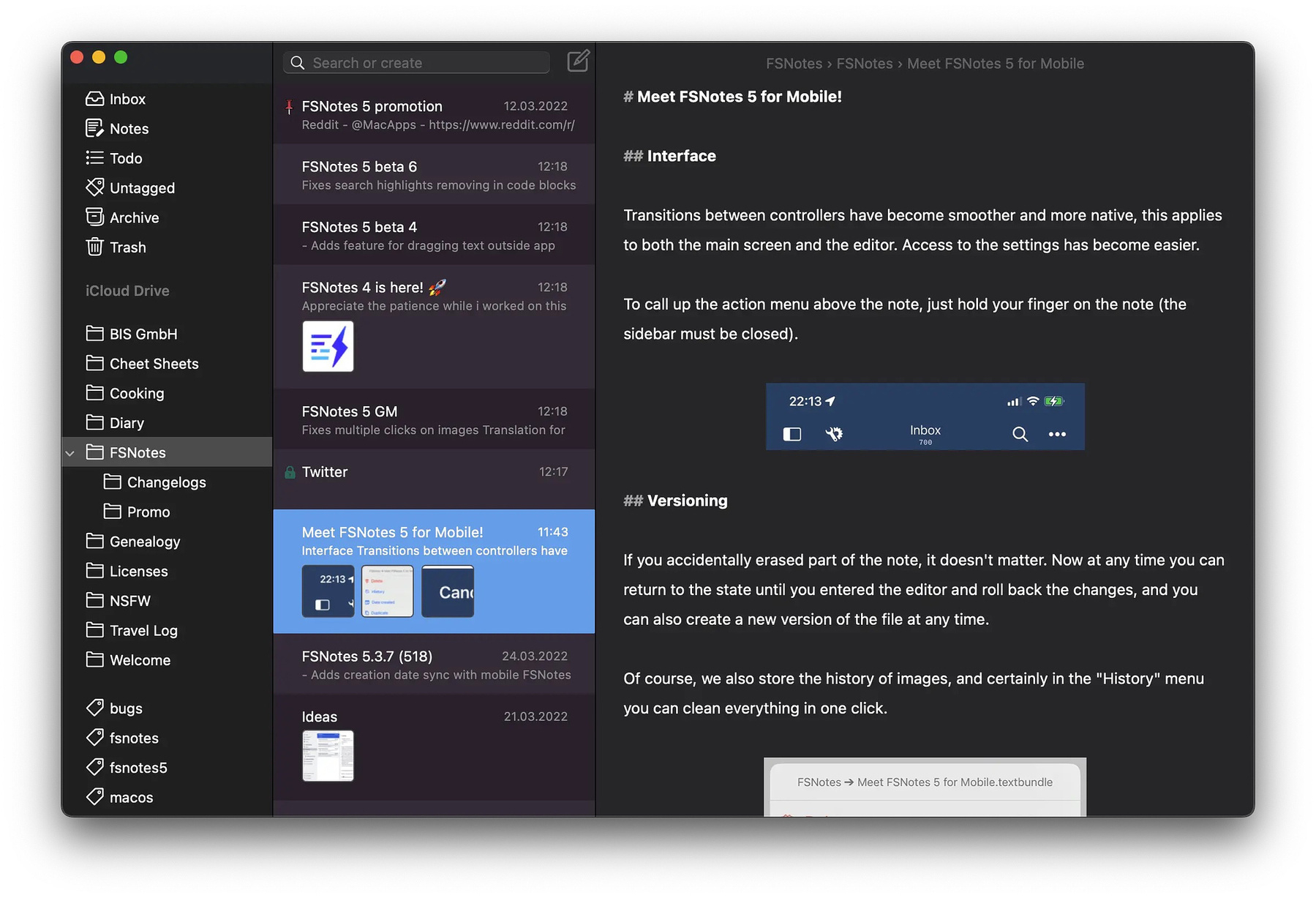This screenshot has height=898, width=1316.
Task: Focus the Search or create field
Action: 416,63
